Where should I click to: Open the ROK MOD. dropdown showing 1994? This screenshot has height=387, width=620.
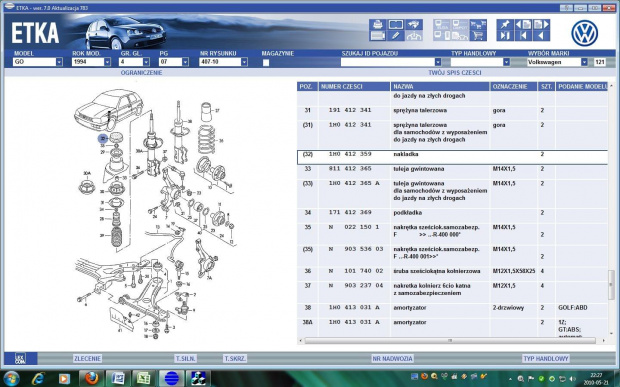[x=107, y=62]
